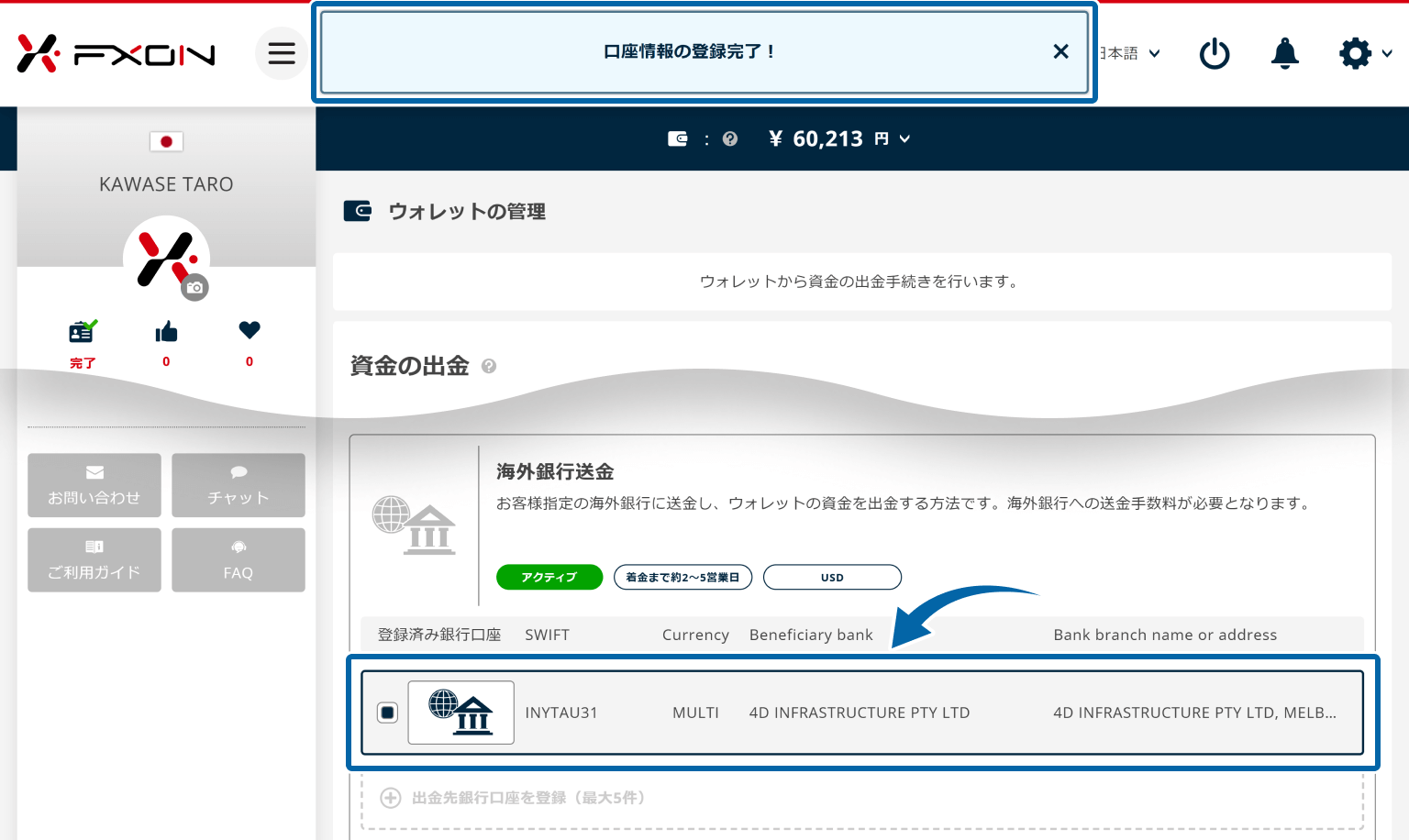Screen dimensions: 1409x840
Task: Click the 海外銀行送金 title
Action: pos(555,471)
